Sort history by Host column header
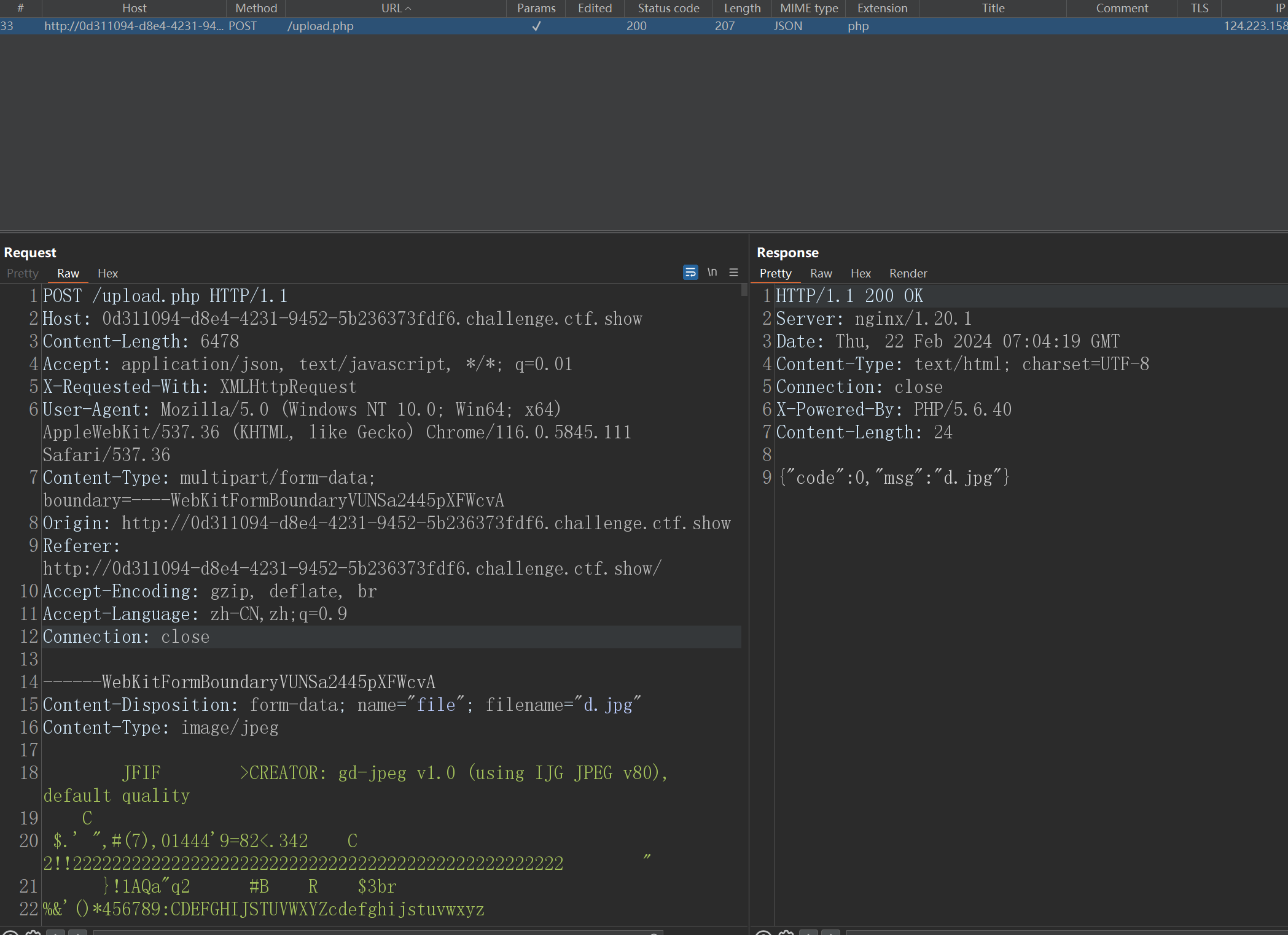The height and width of the screenshot is (935, 1288). click(x=134, y=8)
